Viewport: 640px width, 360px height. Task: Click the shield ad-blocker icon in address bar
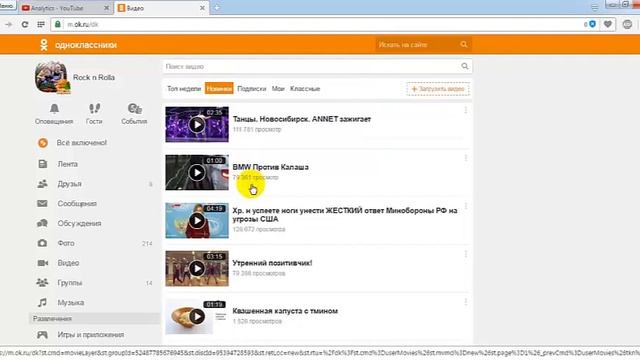[592, 24]
